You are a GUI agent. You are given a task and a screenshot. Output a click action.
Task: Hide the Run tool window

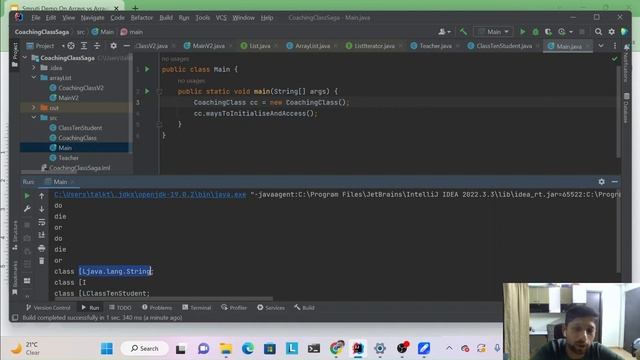[614, 182]
